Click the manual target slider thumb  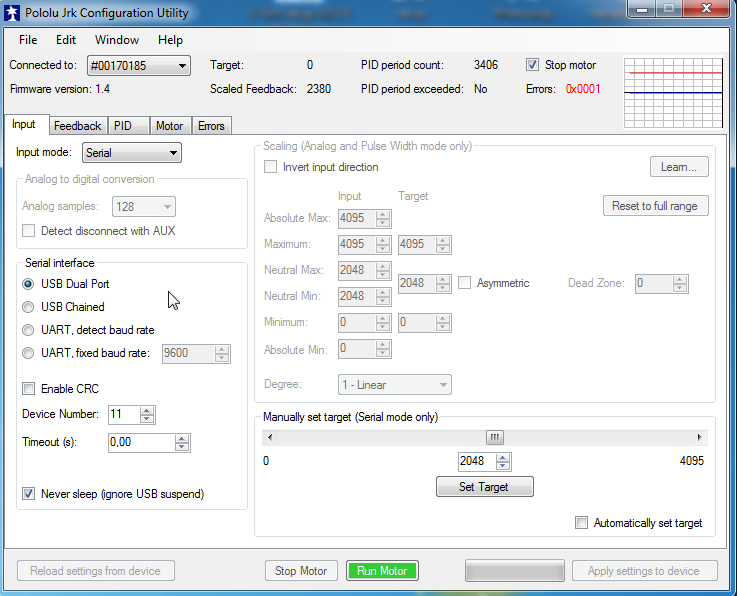[x=494, y=438]
